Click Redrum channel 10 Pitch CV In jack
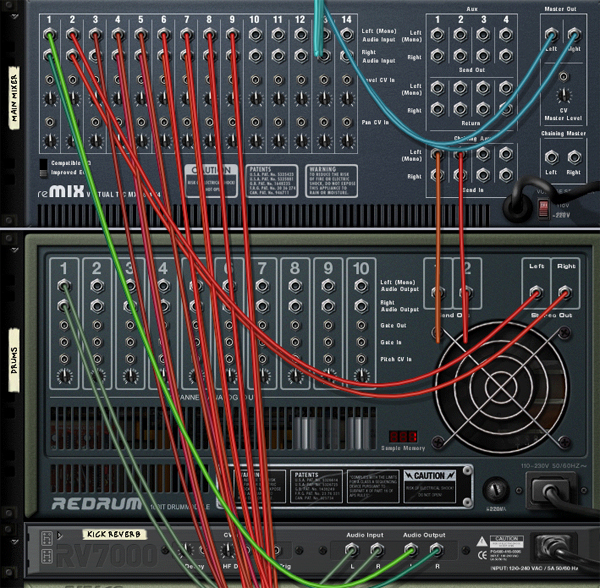 (361, 359)
